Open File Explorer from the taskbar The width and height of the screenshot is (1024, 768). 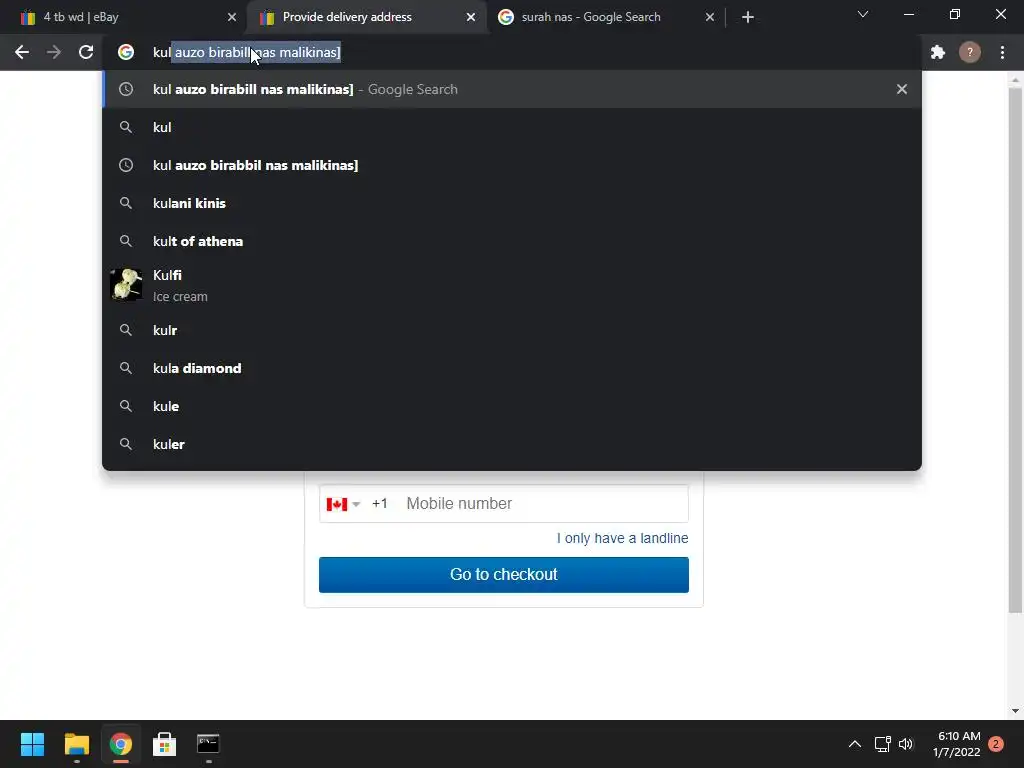pos(76,744)
